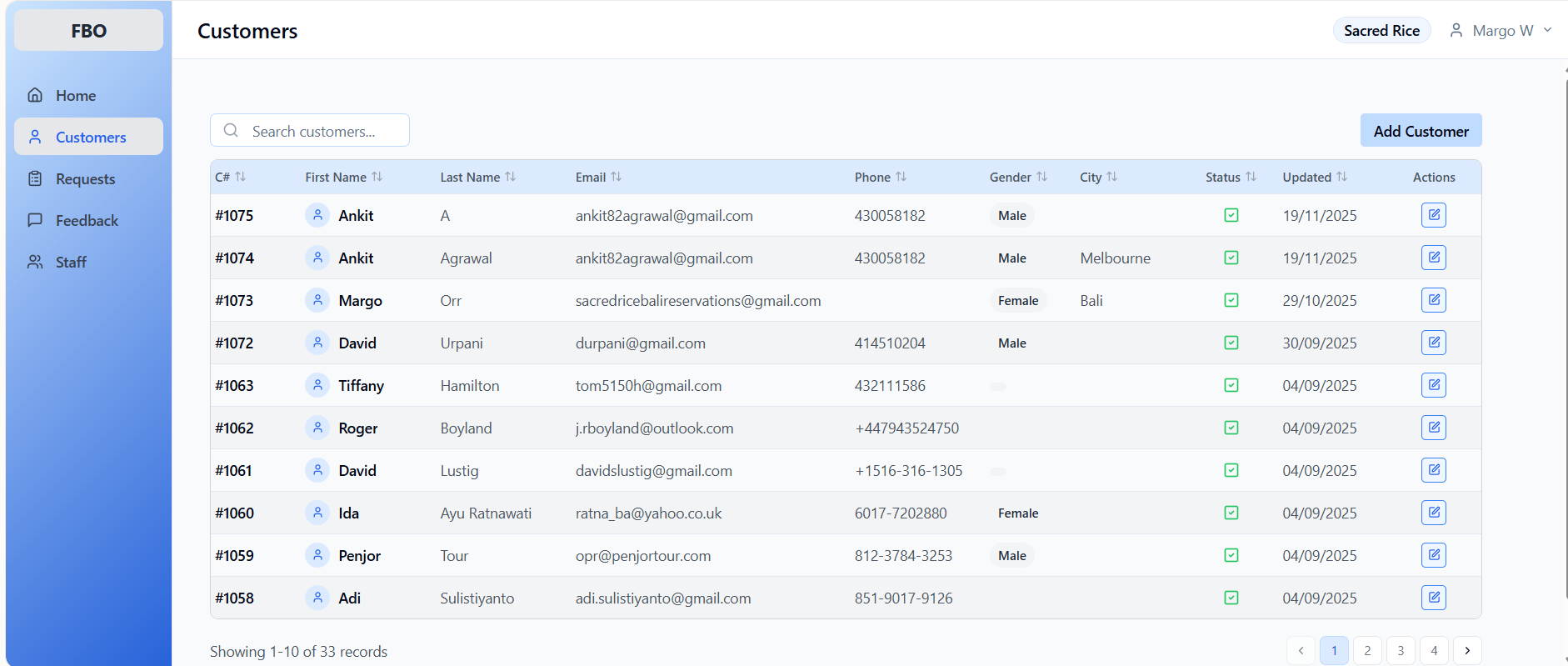
Task: Edit Ida Ayu Ratnawati's record
Action: tap(1433, 513)
